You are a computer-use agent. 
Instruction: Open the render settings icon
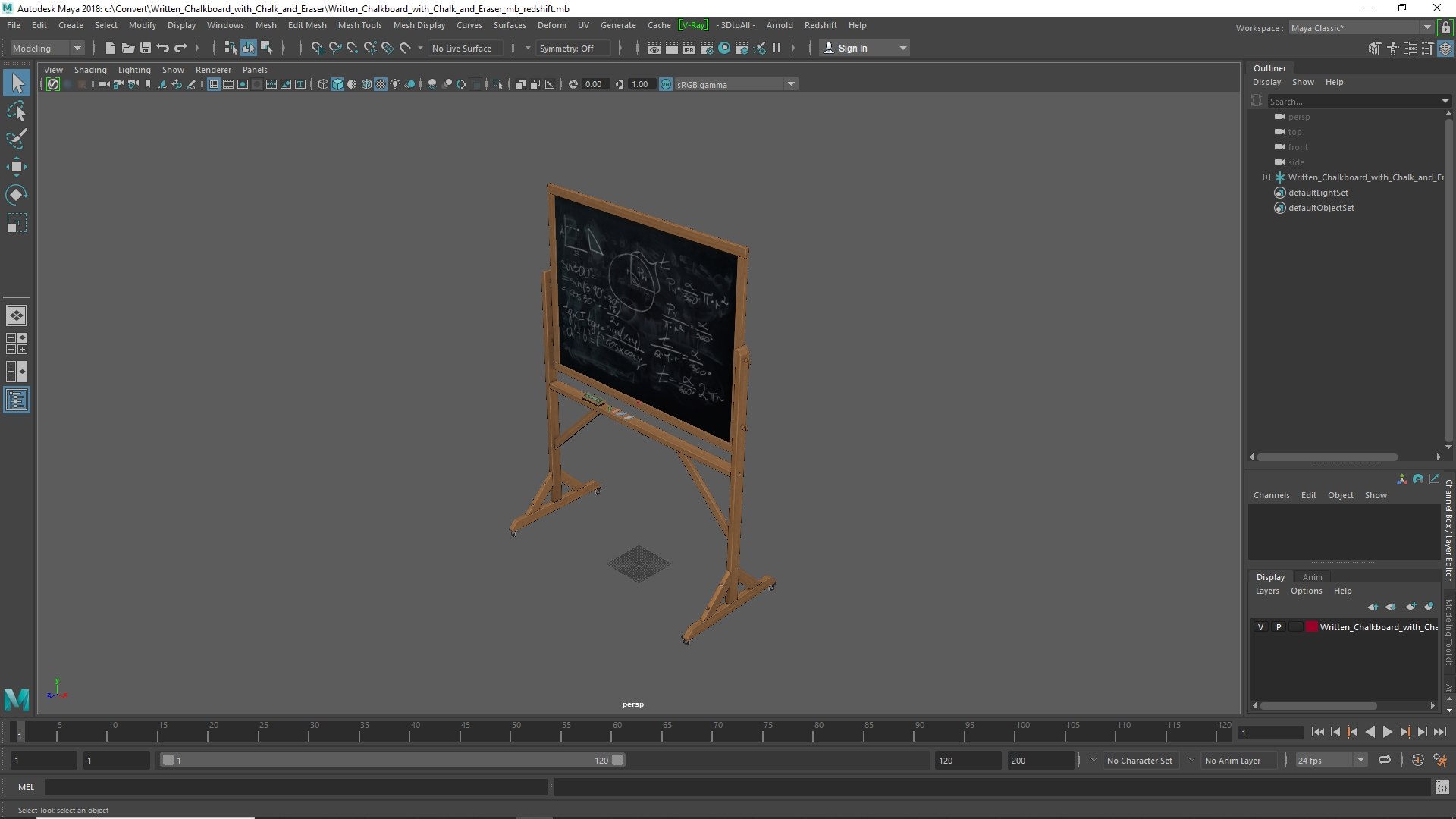click(706, 48)
